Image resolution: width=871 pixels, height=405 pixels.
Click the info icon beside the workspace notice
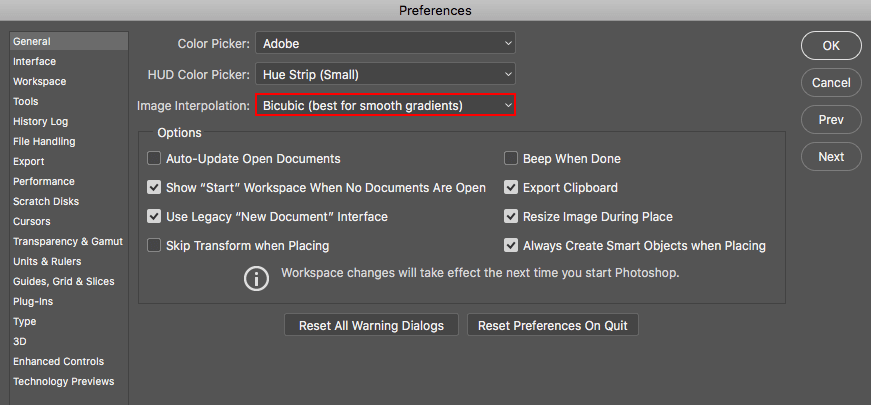click(256, 278)
